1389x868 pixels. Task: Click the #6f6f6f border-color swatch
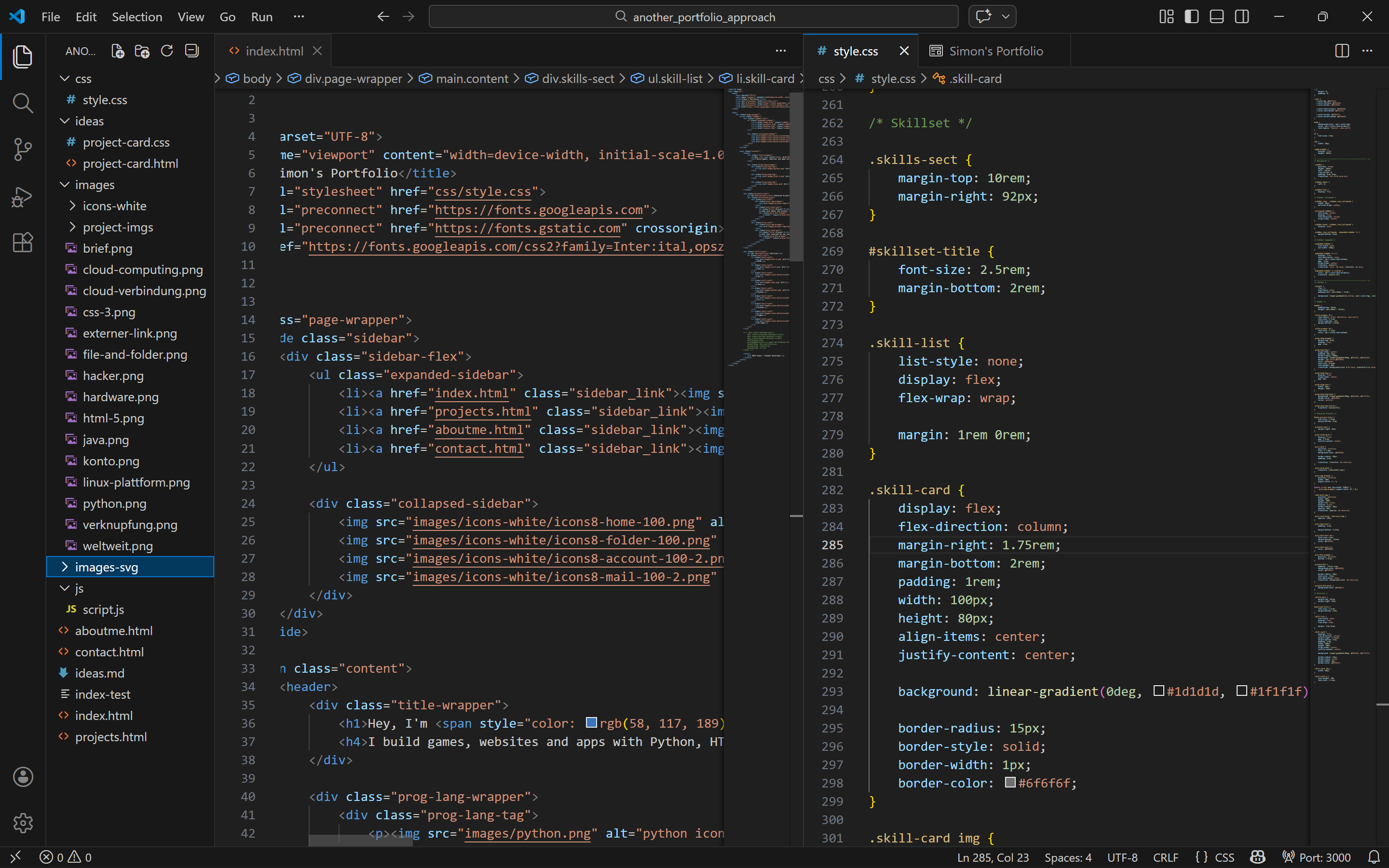(x=1010, y=783)
